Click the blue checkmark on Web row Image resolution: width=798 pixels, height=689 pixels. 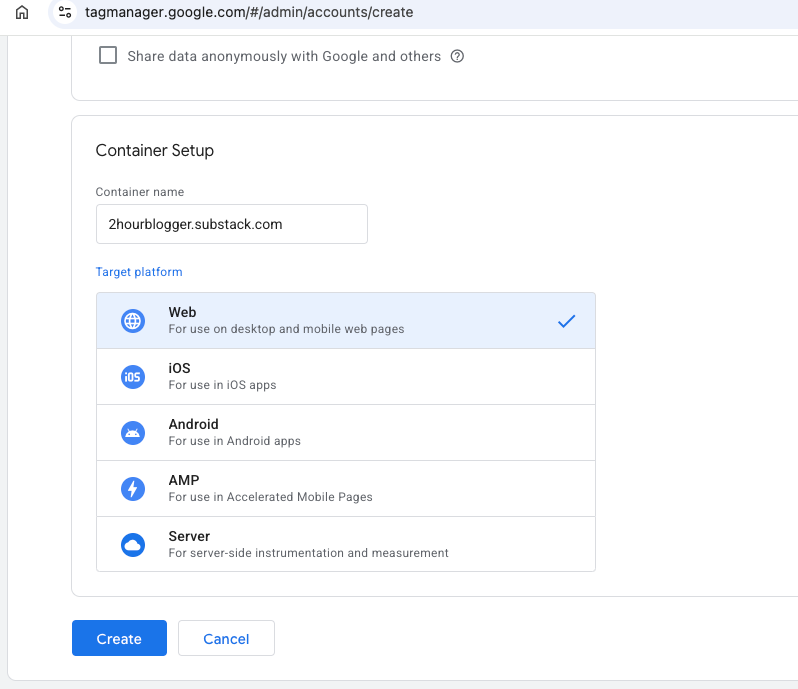coord(566,321)
